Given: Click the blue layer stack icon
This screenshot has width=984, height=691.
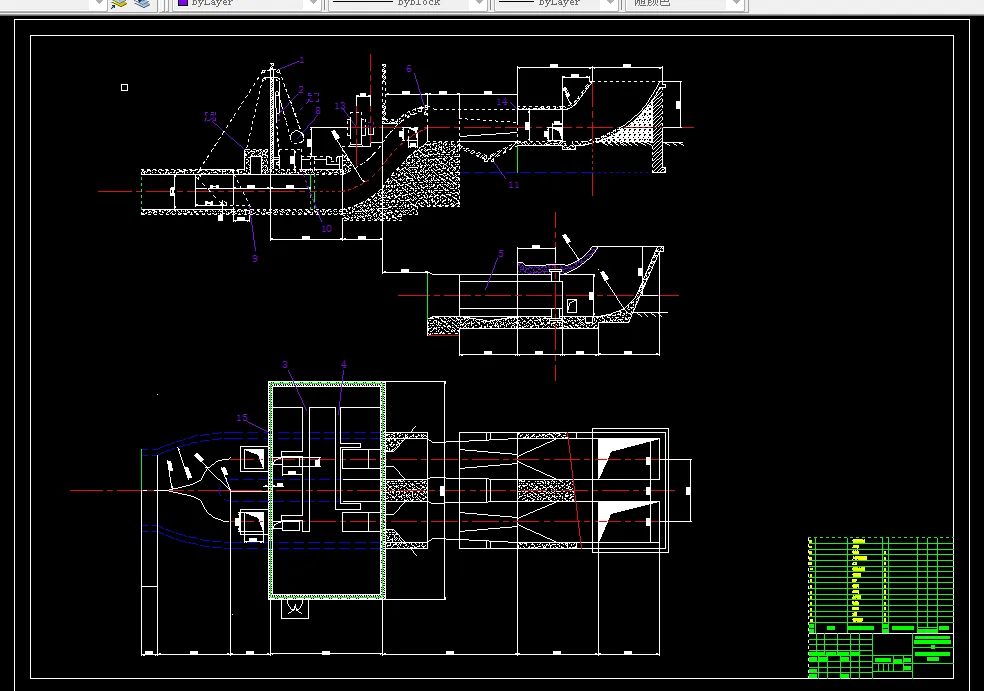Looking at the screenshot, I should 142,3.
